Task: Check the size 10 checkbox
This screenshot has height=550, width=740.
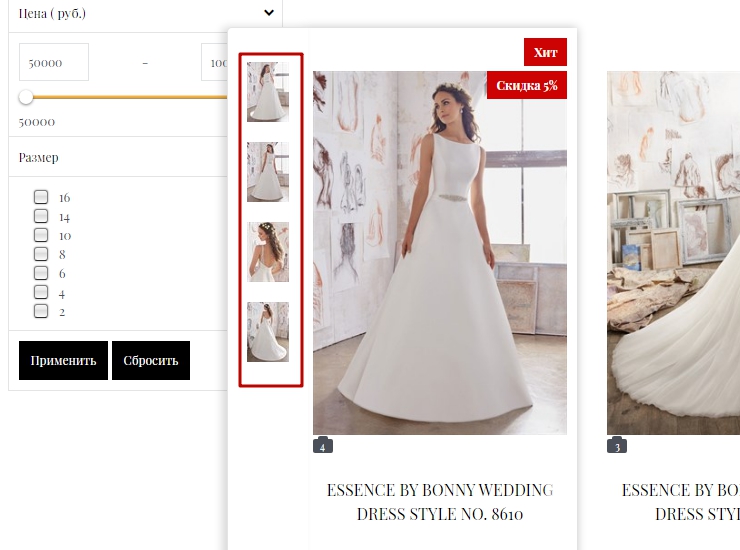Action: coord(41,235)
